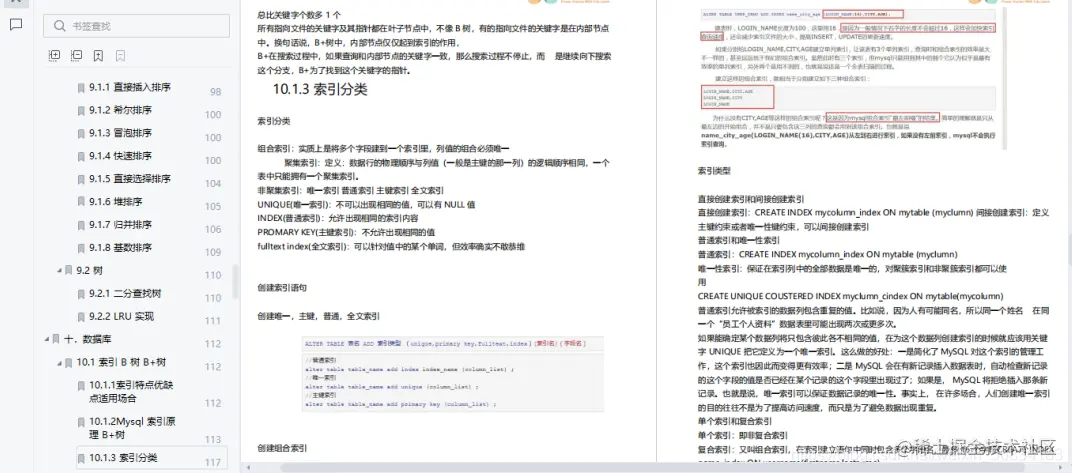This screenshot has width=1072, height=473.
Task: Click the fulltext index(全文索引) line
Action: 392,246
